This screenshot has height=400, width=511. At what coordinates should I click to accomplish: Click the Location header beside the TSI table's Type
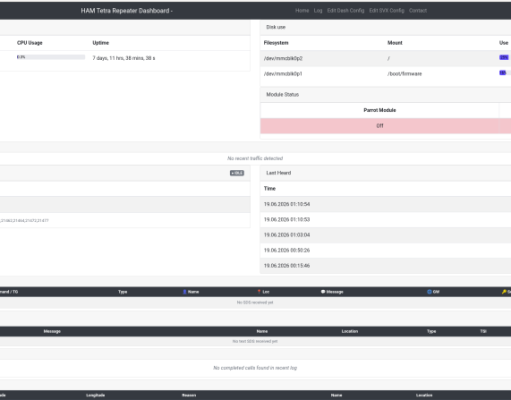point(350,331)
